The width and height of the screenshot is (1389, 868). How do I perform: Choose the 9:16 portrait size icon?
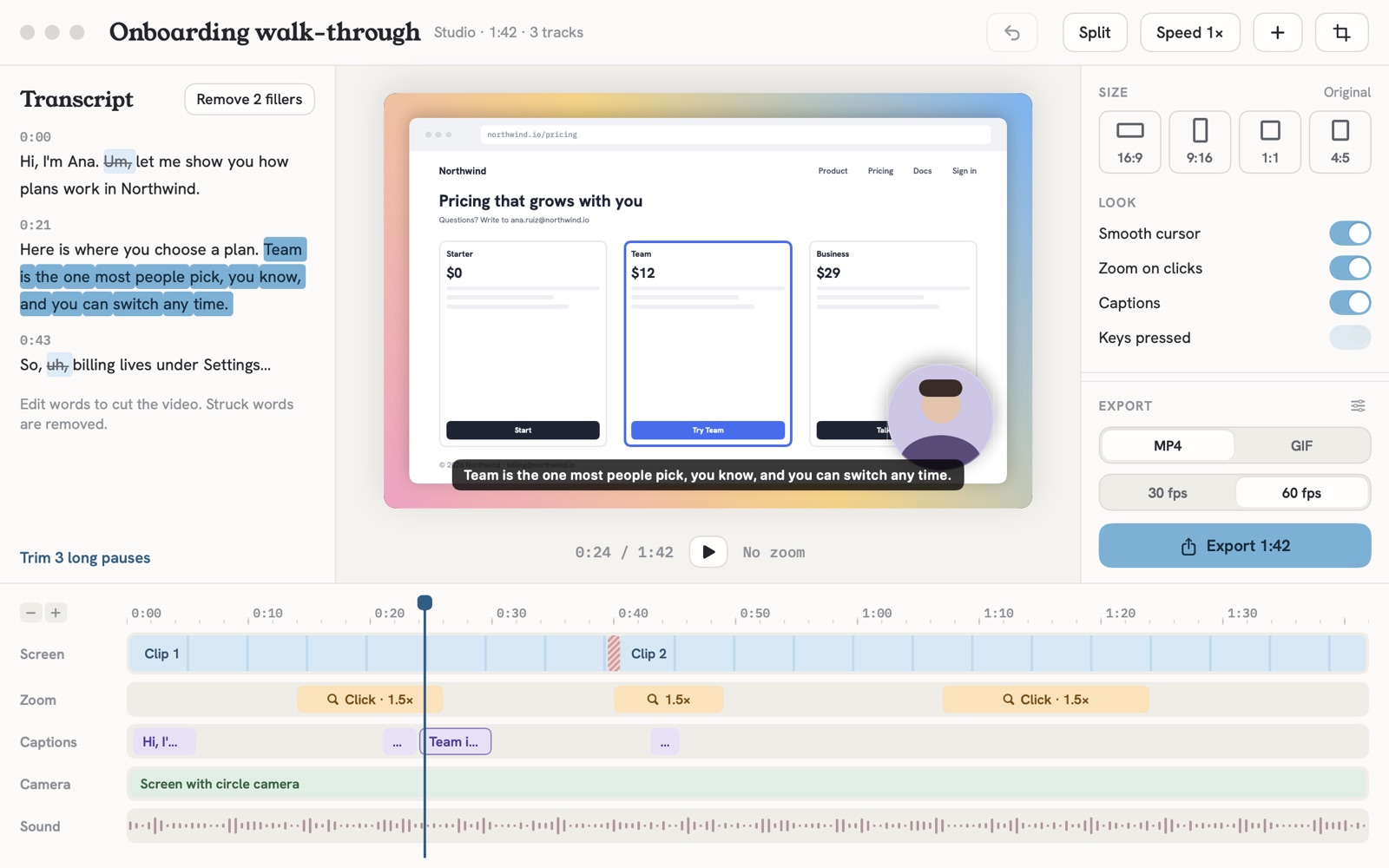[x=1200, y=141]
